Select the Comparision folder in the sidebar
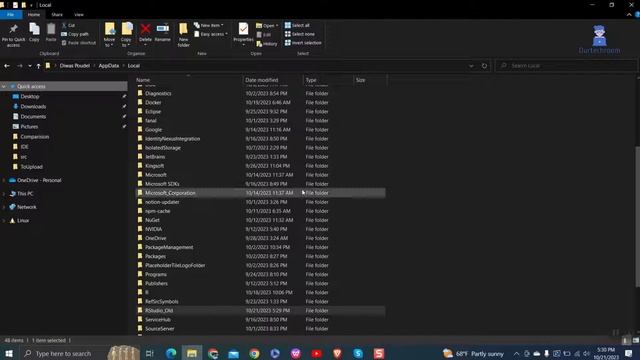This screenshot has height=360, width=640. (35, 137)
